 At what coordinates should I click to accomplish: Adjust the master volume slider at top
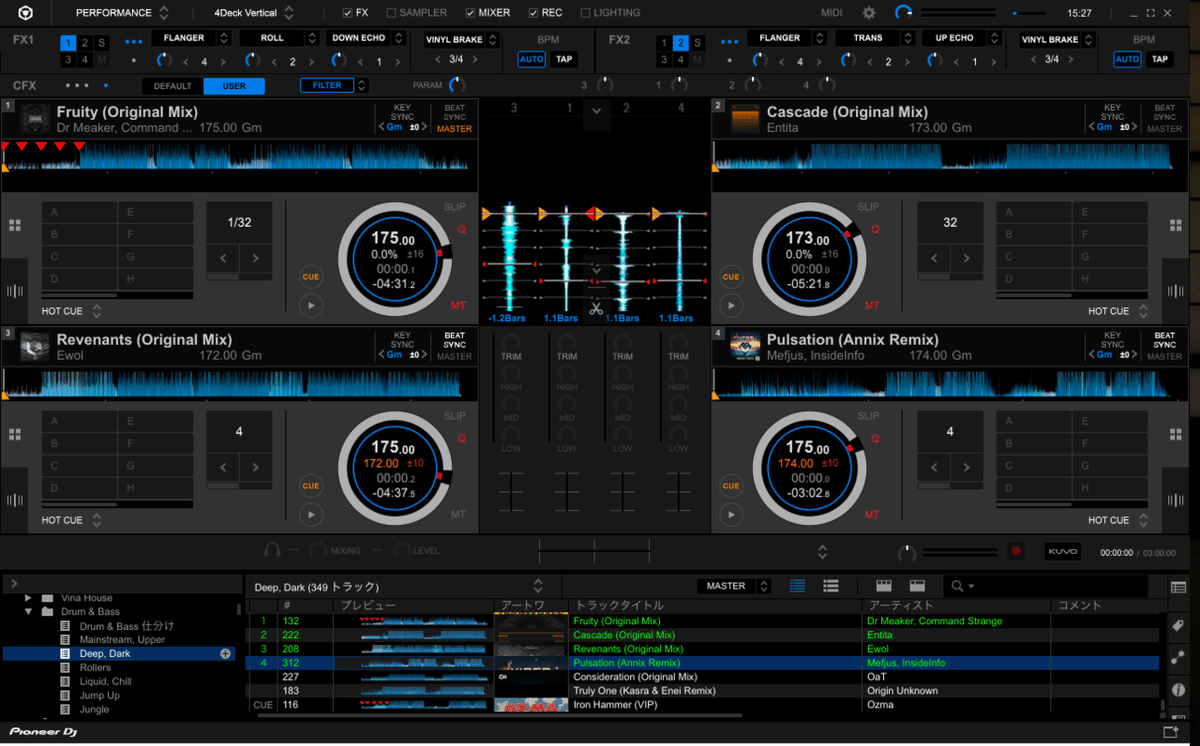[x=1028, y=13]
